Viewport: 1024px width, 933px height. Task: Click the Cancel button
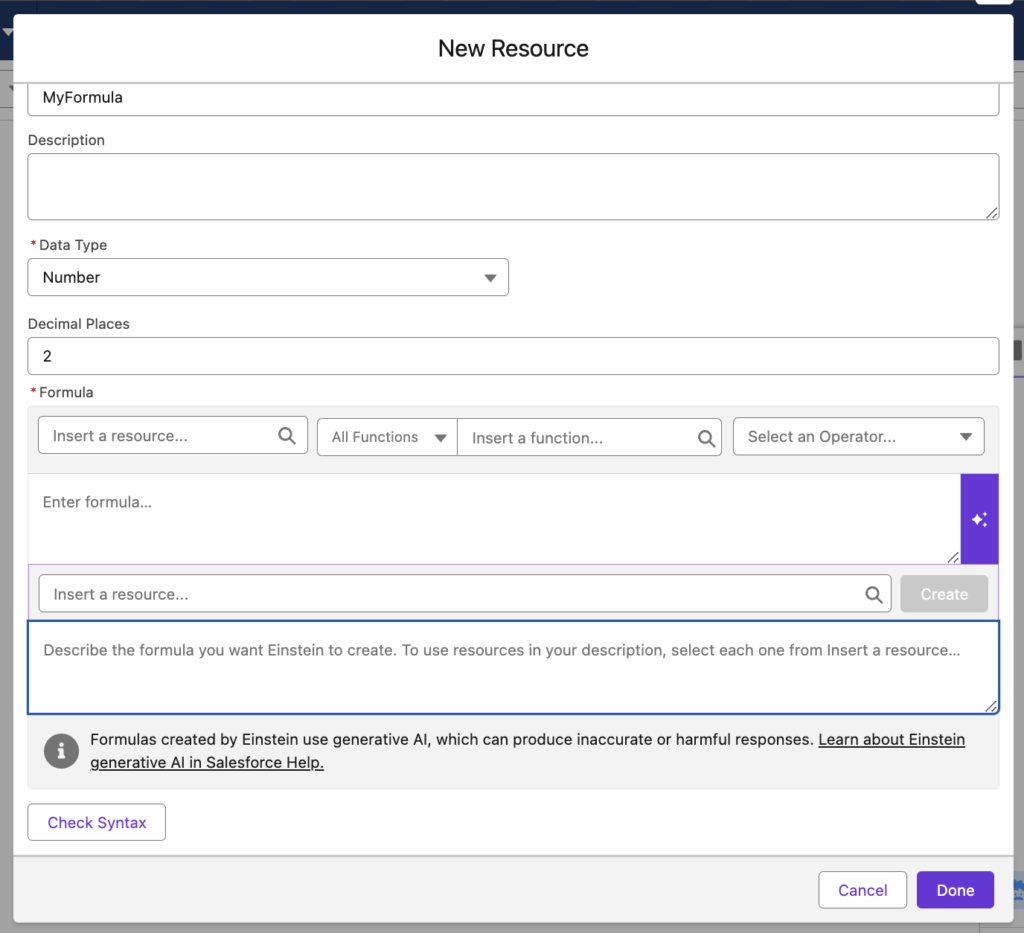[862, 890]
